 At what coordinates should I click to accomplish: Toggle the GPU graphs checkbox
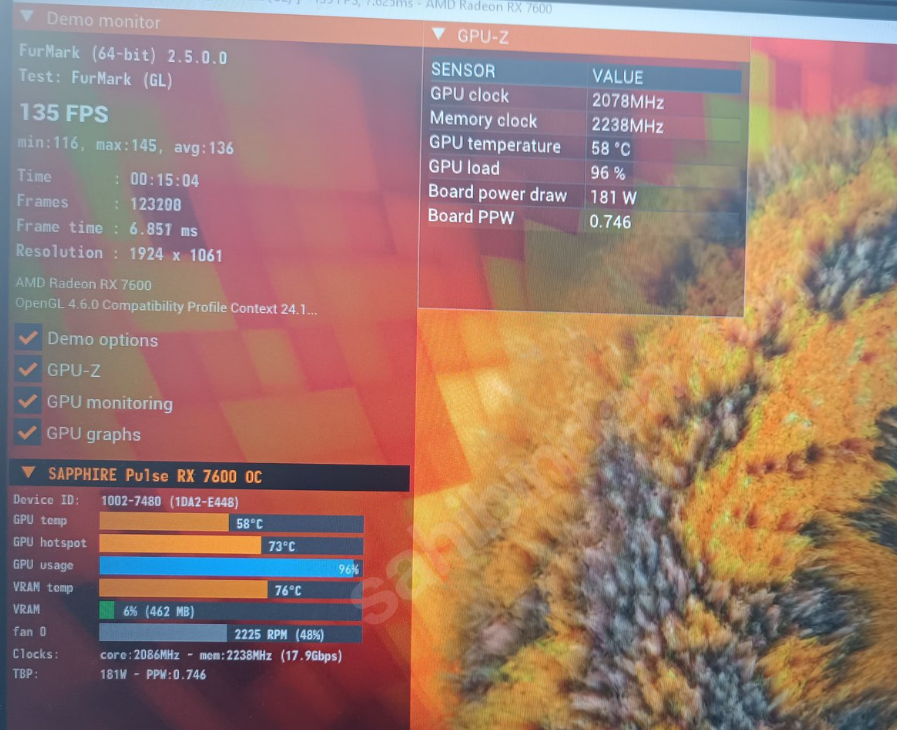[27, 433]
